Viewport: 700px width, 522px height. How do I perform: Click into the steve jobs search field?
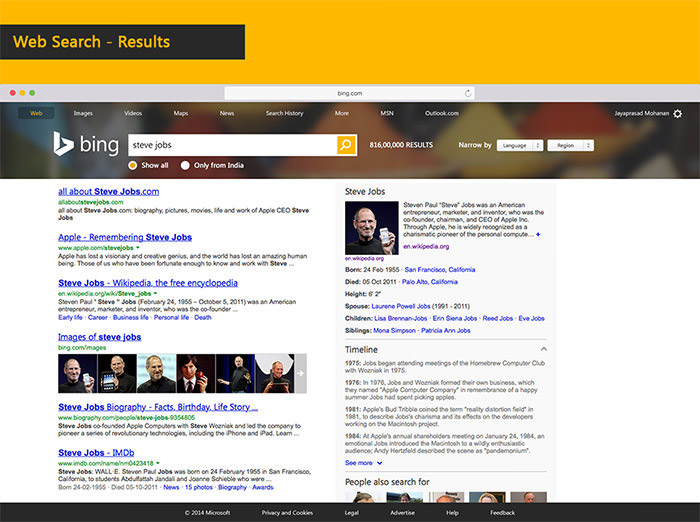[x=232, y=145]
